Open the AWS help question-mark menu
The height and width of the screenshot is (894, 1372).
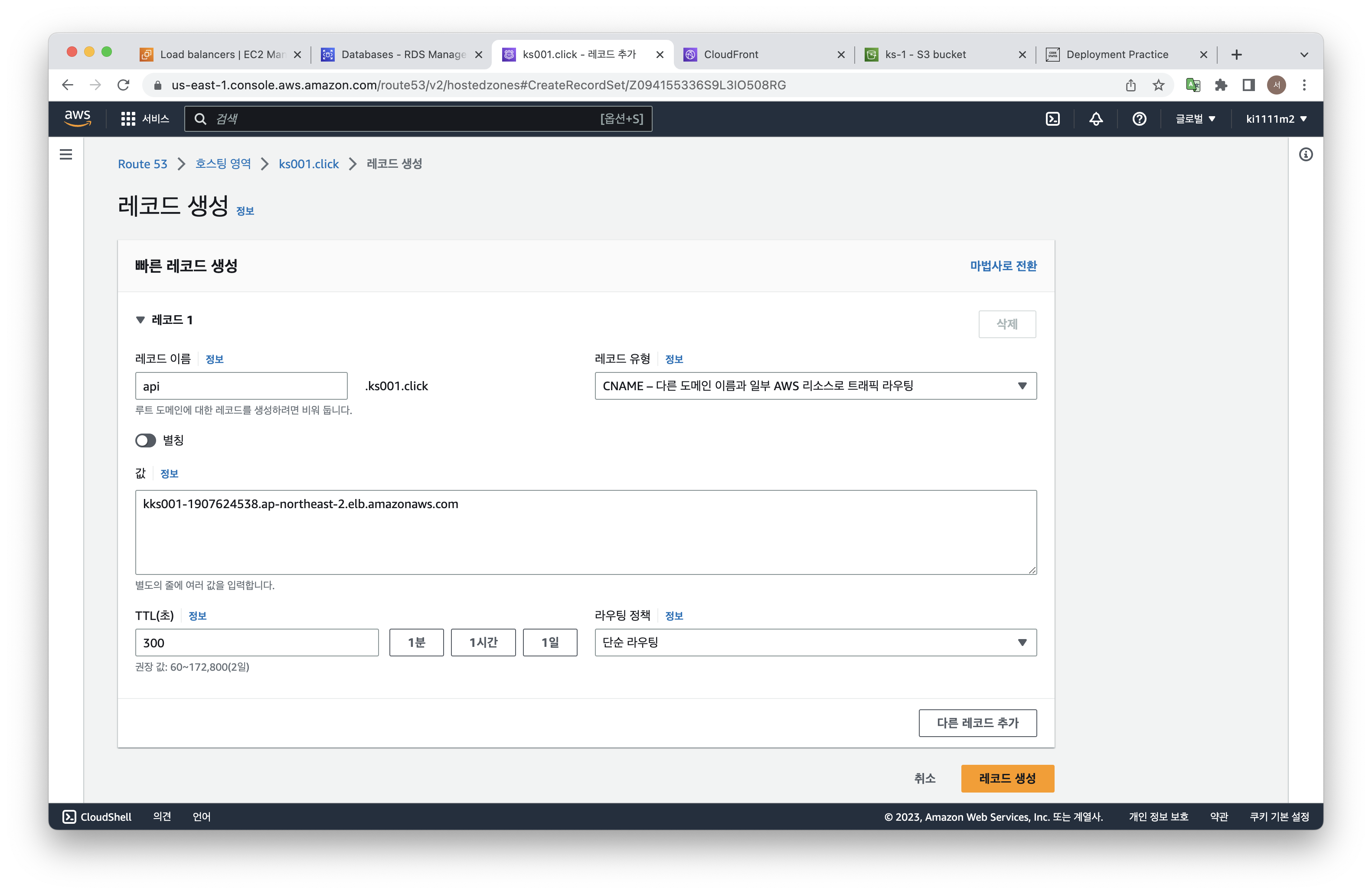[1139, 119]
